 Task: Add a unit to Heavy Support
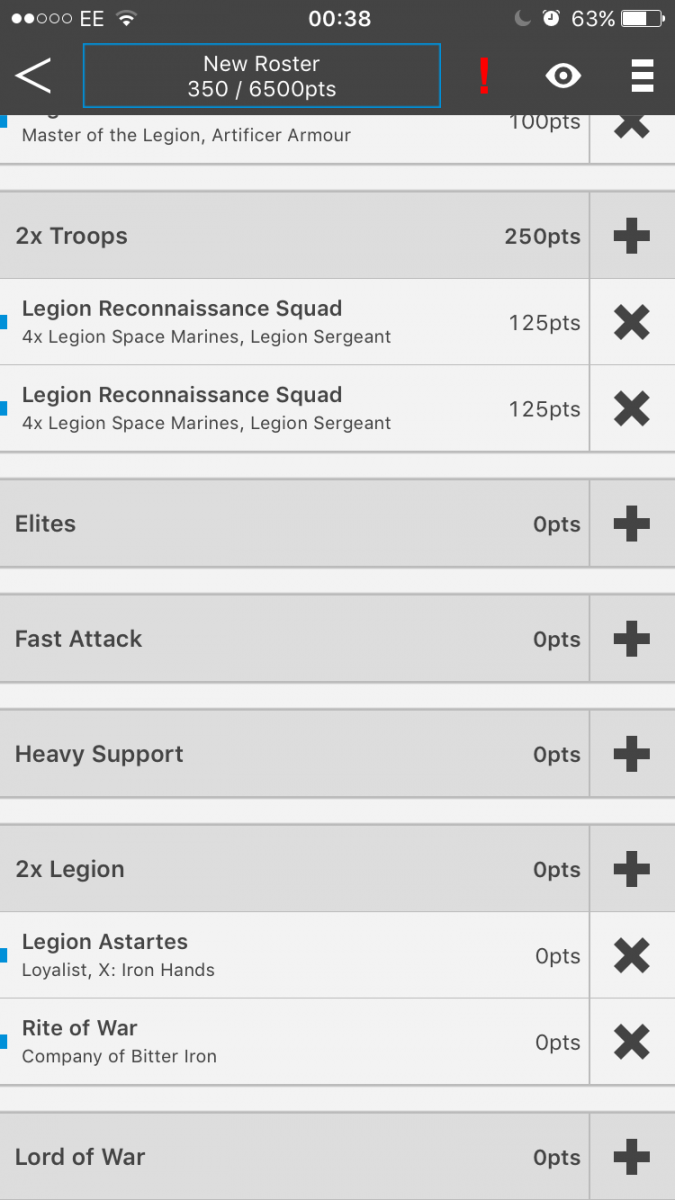631,754
